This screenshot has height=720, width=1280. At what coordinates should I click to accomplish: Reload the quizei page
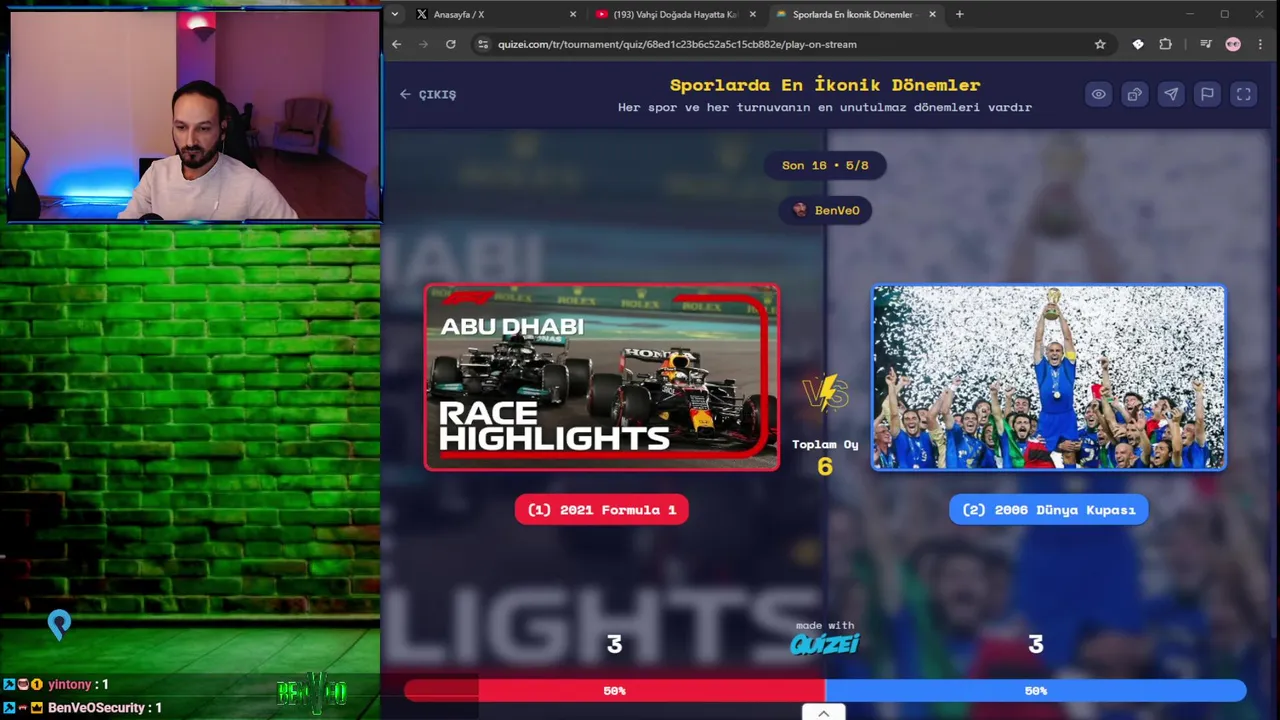[451, 44]
